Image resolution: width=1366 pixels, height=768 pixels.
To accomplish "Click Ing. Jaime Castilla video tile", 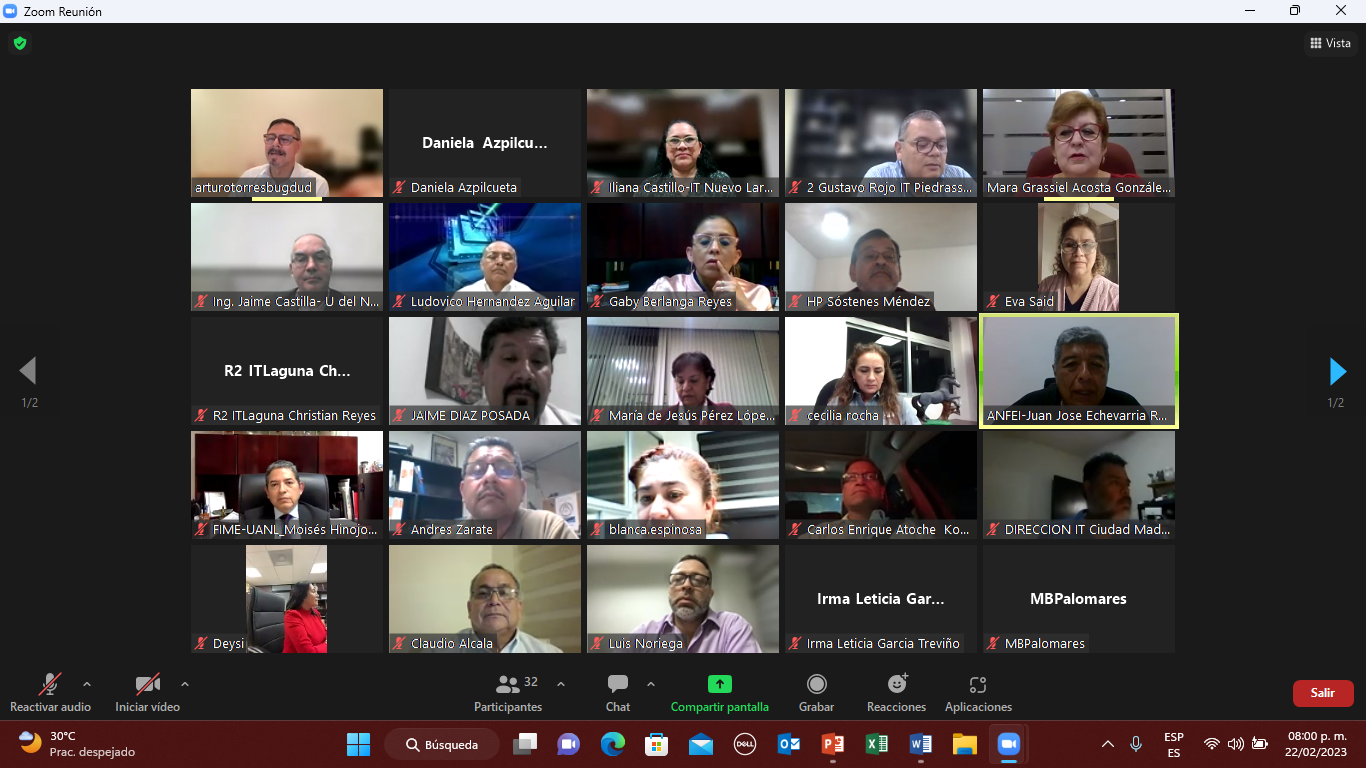I will pos(287,257).
